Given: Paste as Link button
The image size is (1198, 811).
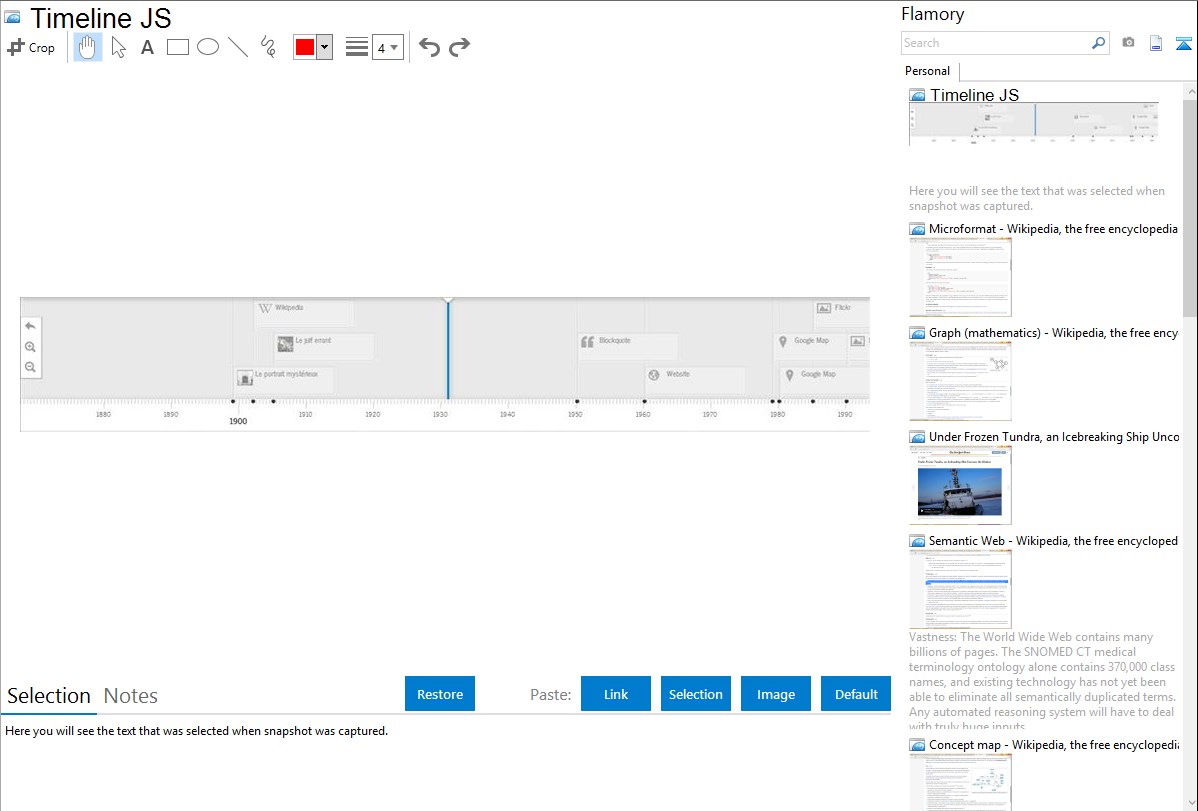Looking at the screenshot, I should [616, 693].
